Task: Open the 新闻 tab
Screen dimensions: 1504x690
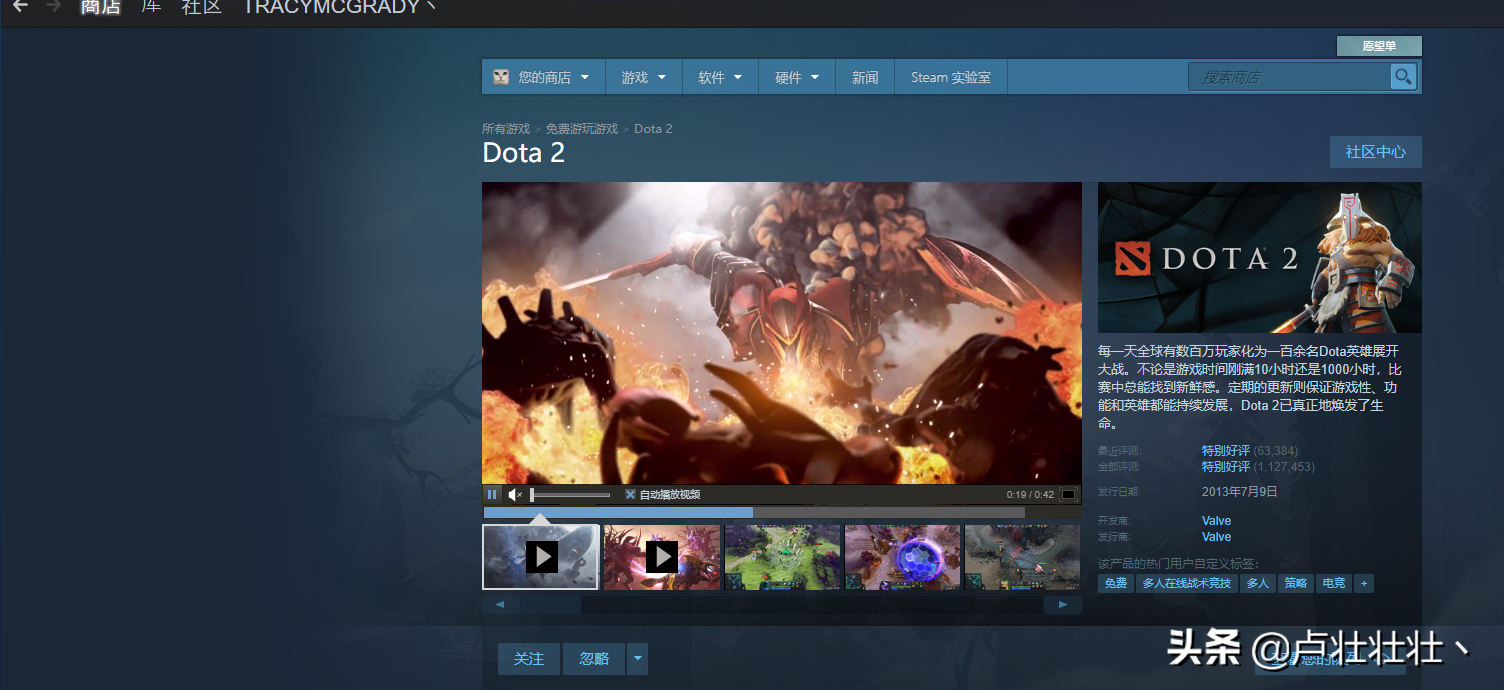Action: tap(865, 77)
